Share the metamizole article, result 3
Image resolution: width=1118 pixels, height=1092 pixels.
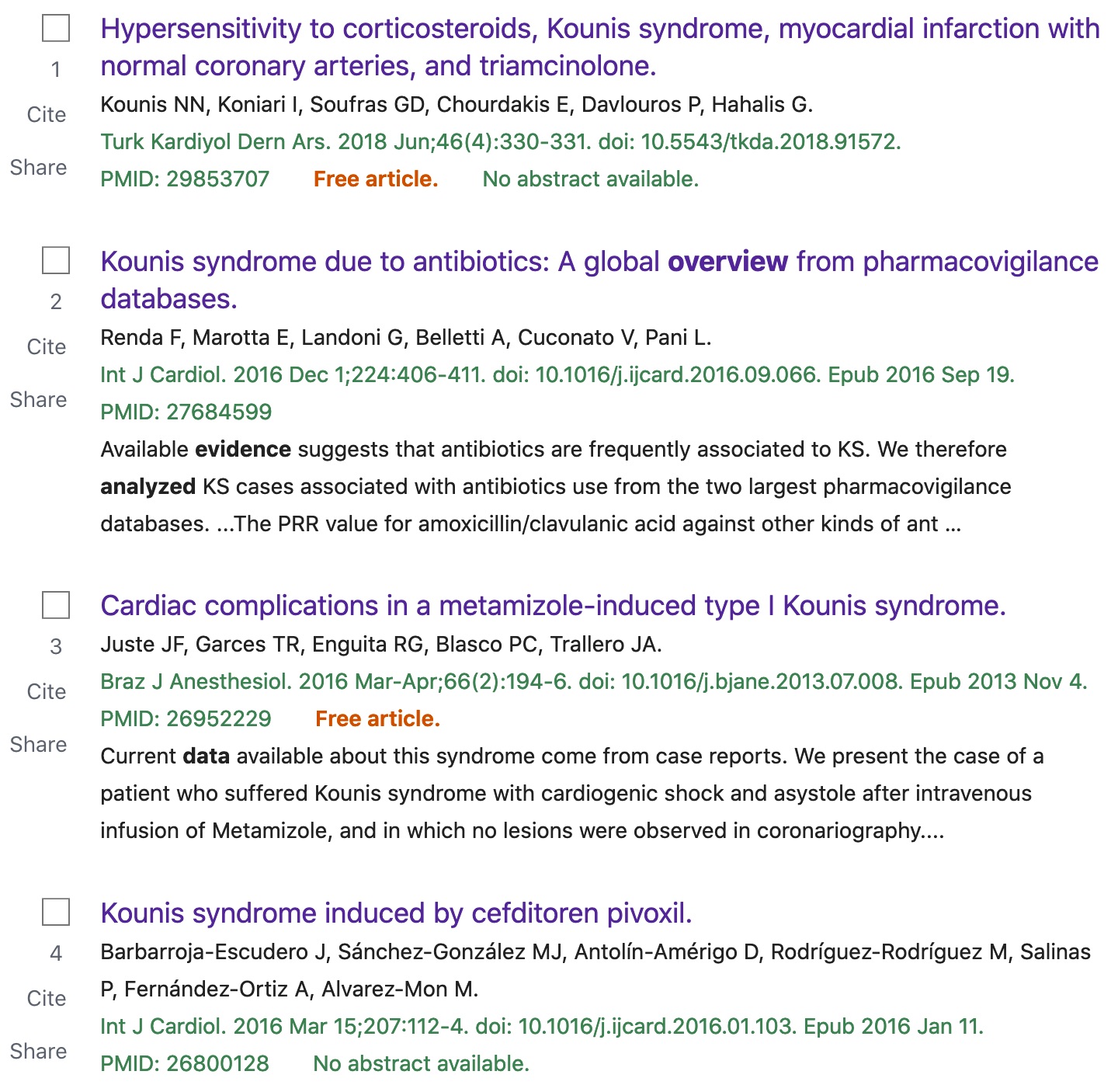[x=39, y=745]
